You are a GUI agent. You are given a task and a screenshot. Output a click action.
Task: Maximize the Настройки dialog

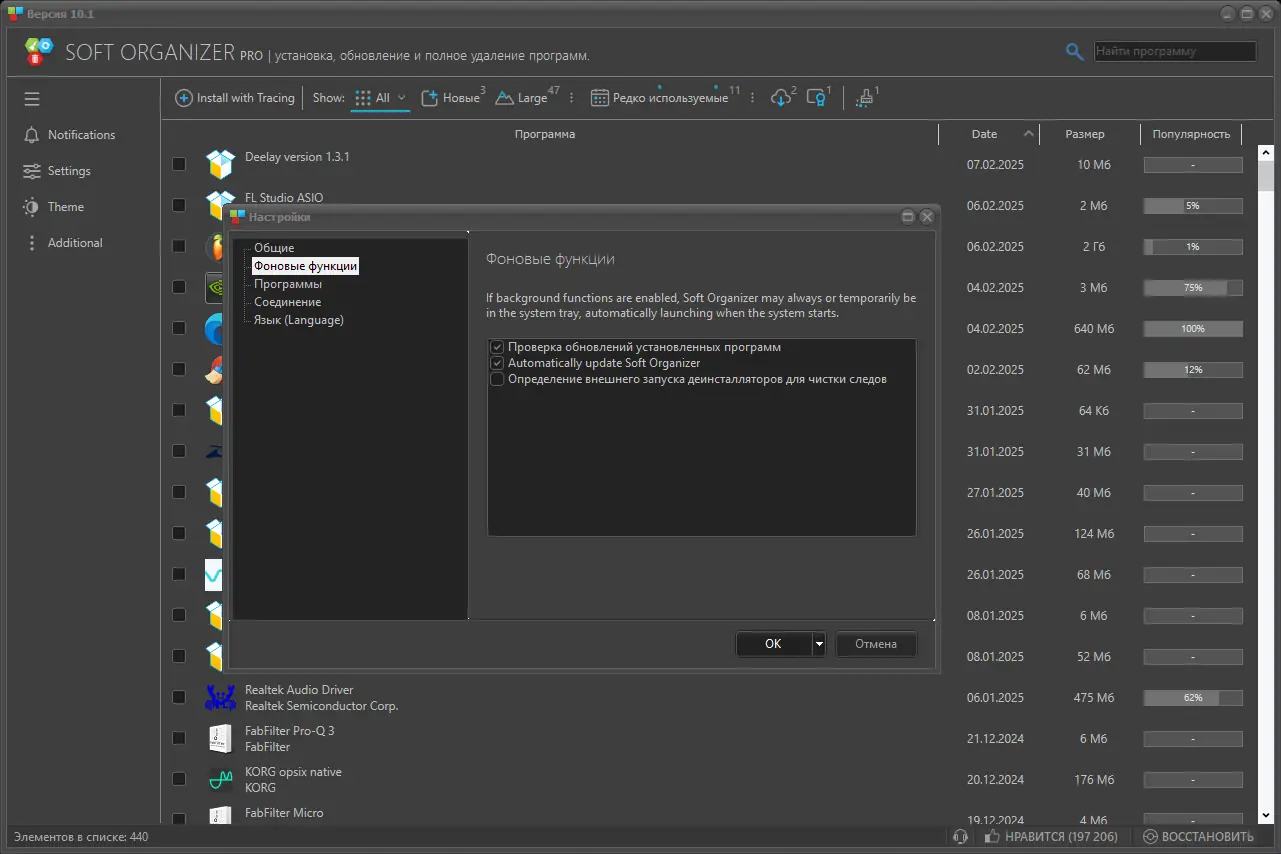click(908, 216)
